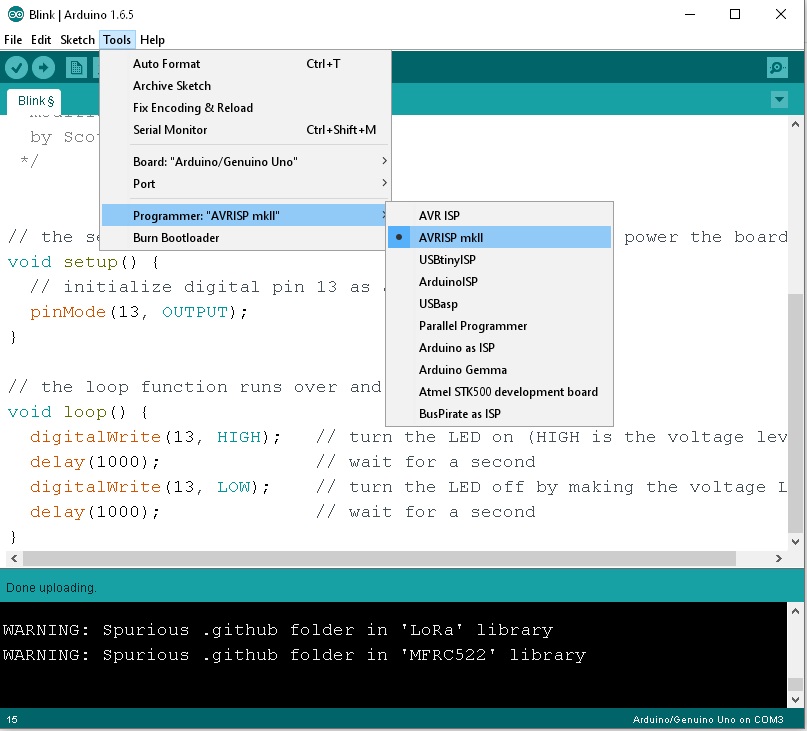The image size is (807, 731).
Task: Click Programmer: "AVRISP mkII" menu item
Action: 245,216
